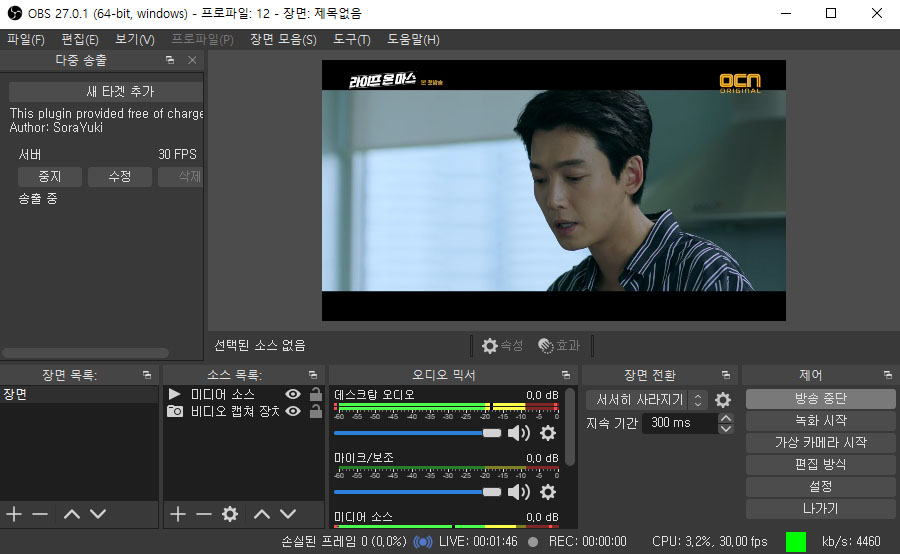Open source properties gear in source toolbar

[230, 514]
